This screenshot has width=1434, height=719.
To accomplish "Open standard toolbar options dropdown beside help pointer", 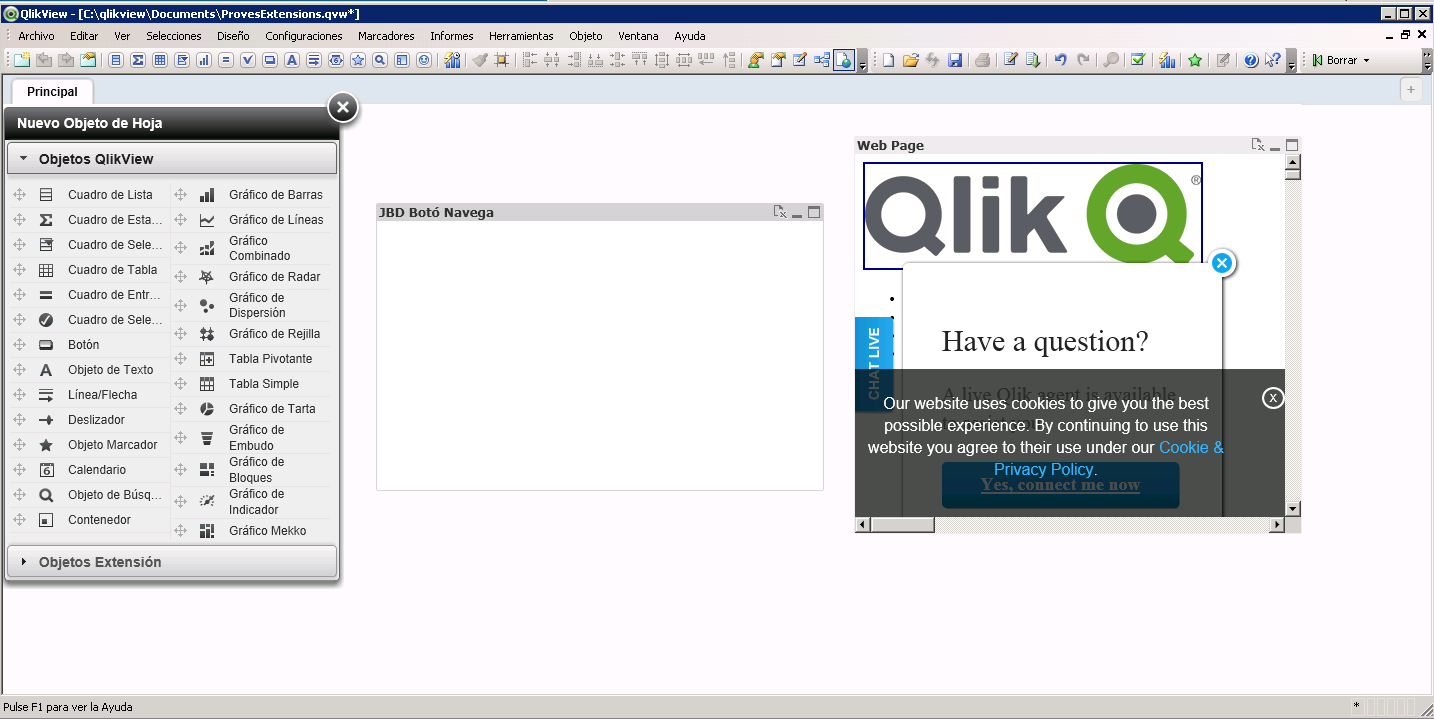I will pos(1292,63).
